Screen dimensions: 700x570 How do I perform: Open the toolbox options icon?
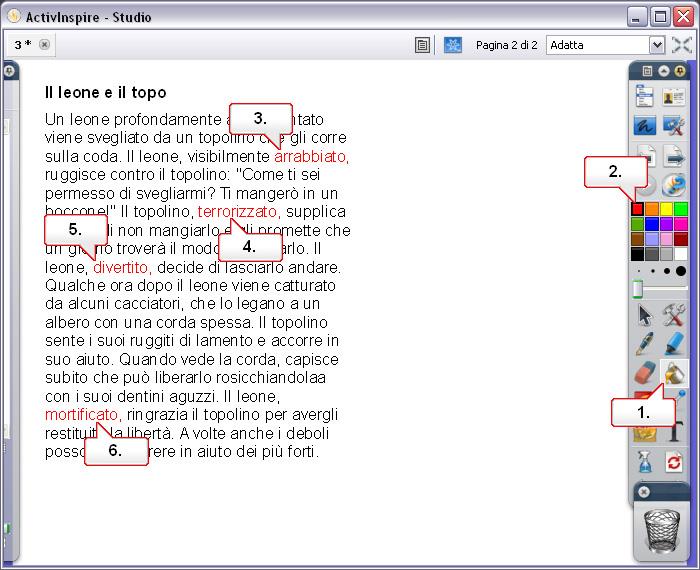click(x=647, y=71)
